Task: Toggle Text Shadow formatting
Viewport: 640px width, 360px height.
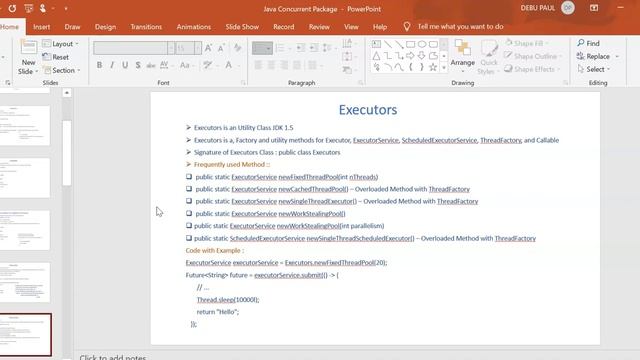Action: coord(138,65)
